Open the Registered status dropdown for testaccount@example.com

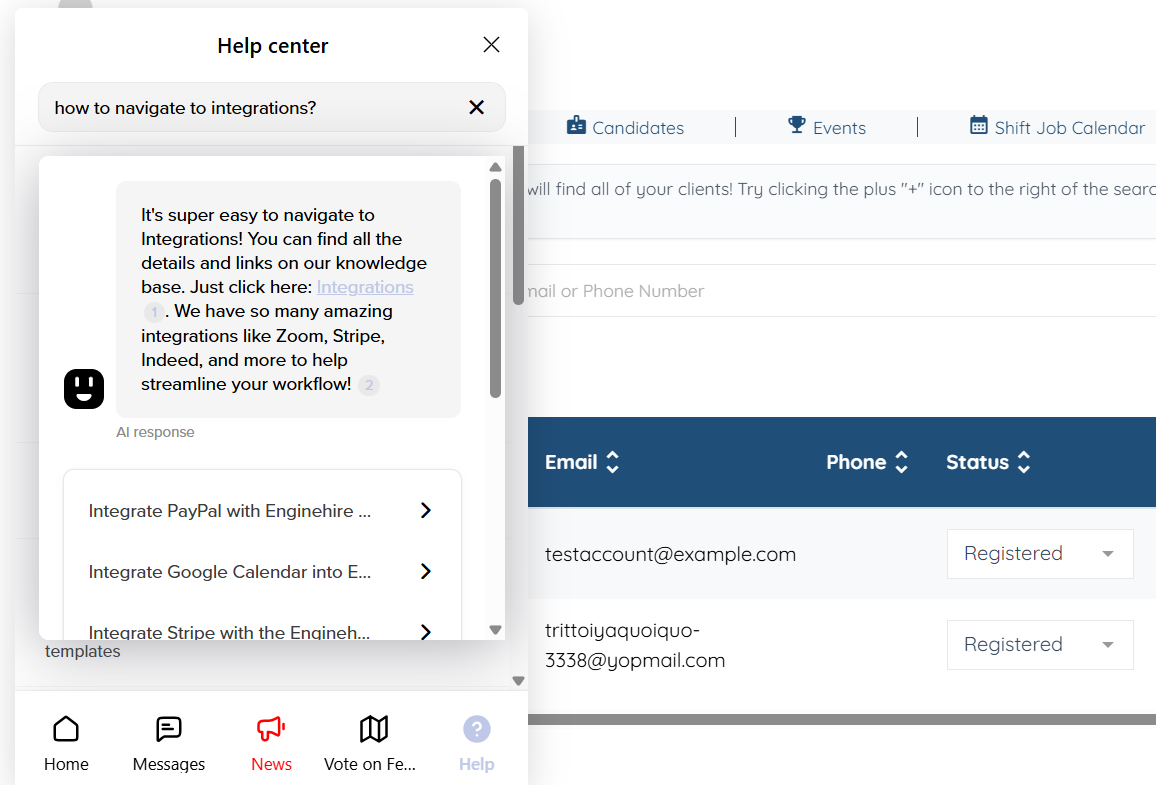(x=1040, y=554)
